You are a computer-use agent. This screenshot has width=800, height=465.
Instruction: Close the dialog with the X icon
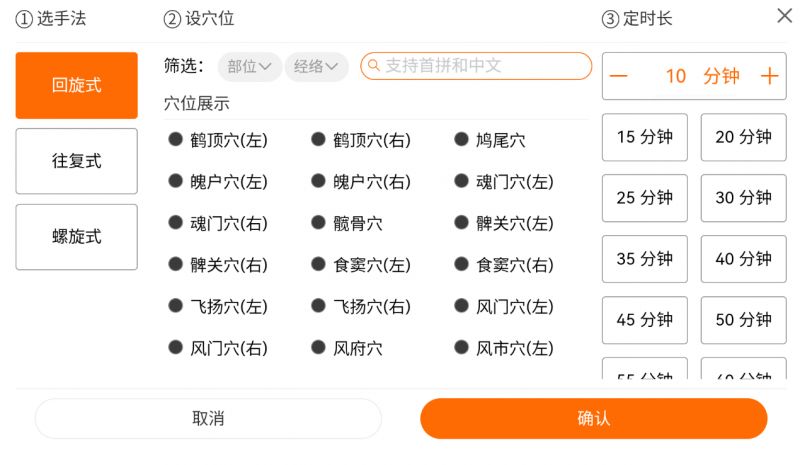[785, 16]
